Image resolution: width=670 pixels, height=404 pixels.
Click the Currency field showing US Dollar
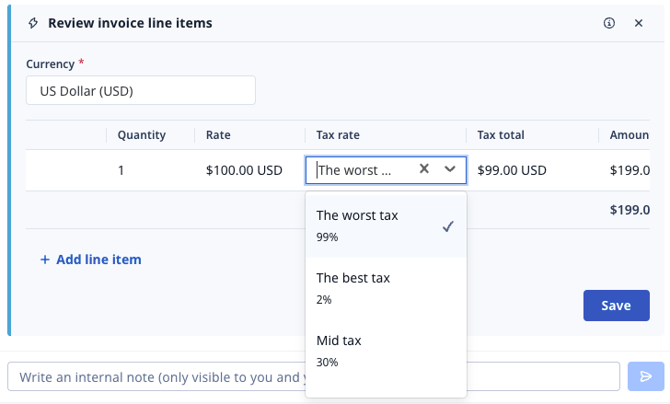coord(140,91)
